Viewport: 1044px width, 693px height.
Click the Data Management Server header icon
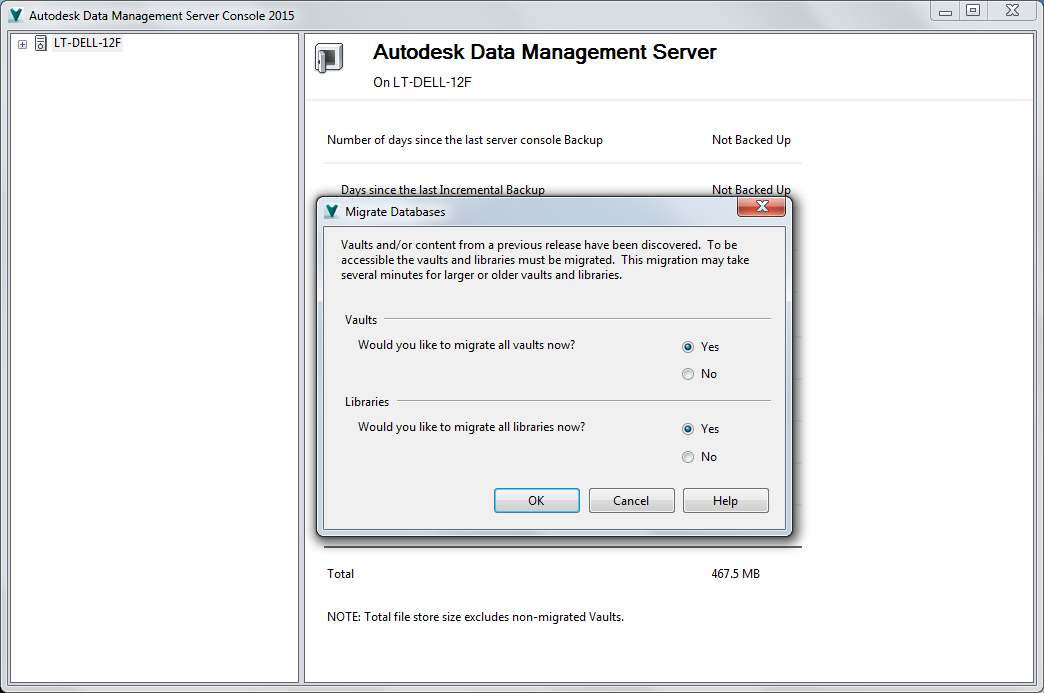point(329,58)
